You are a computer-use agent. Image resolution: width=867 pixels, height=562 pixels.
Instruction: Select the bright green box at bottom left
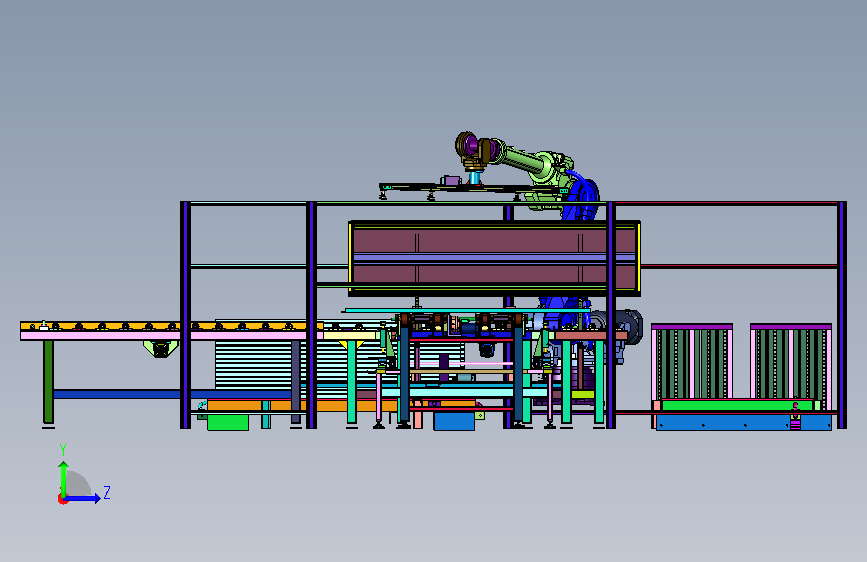[228, 422]
